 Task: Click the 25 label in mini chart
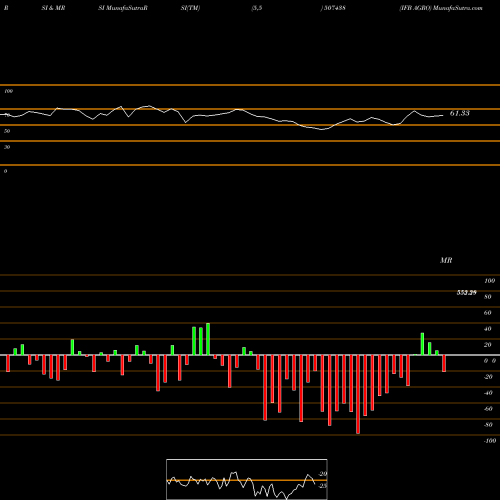click(x=323, y=486)
